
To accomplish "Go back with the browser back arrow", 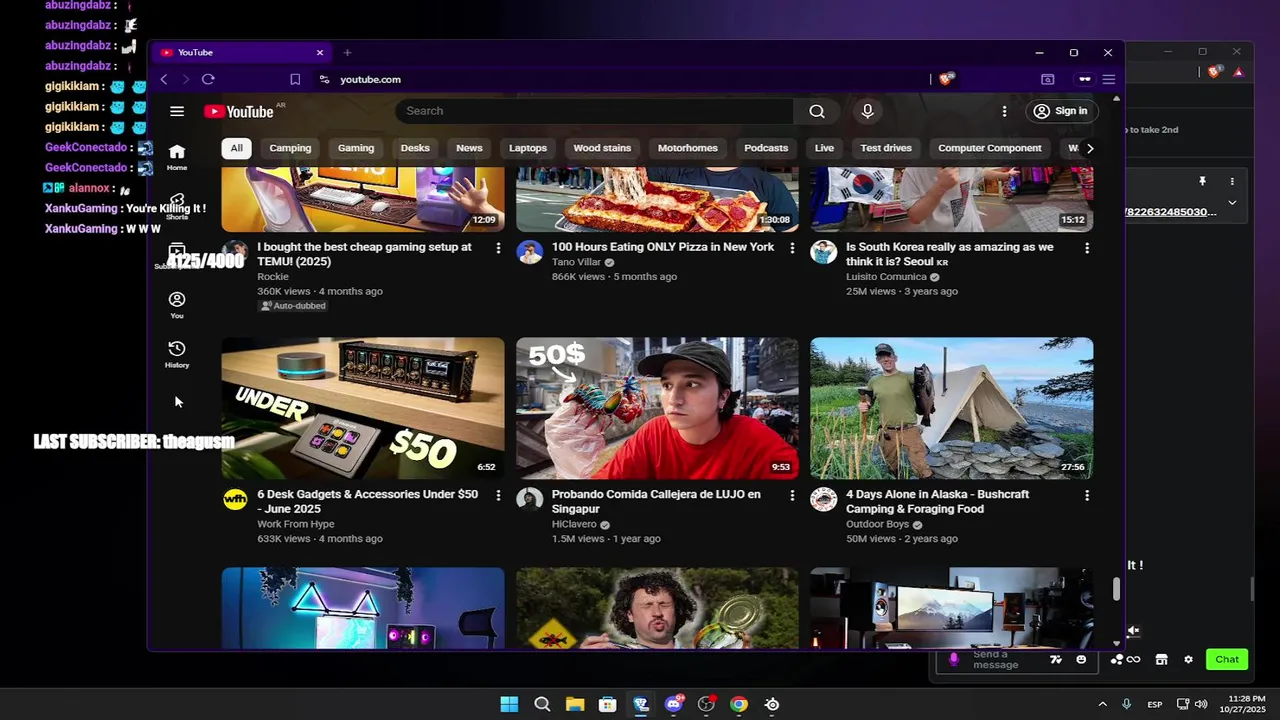I will tap(164, 79).
